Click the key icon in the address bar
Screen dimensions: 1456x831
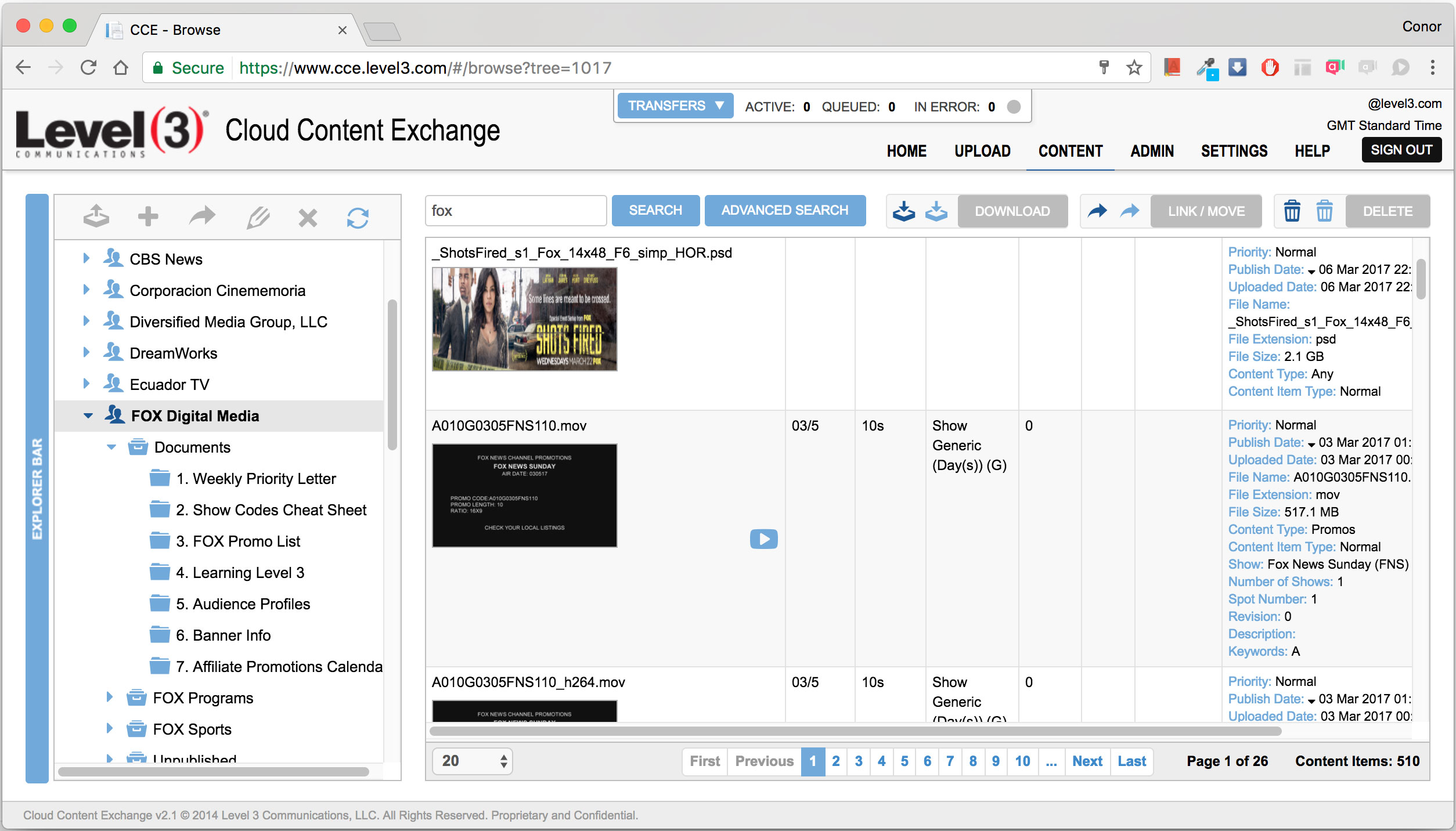[x=1104, y=68]
